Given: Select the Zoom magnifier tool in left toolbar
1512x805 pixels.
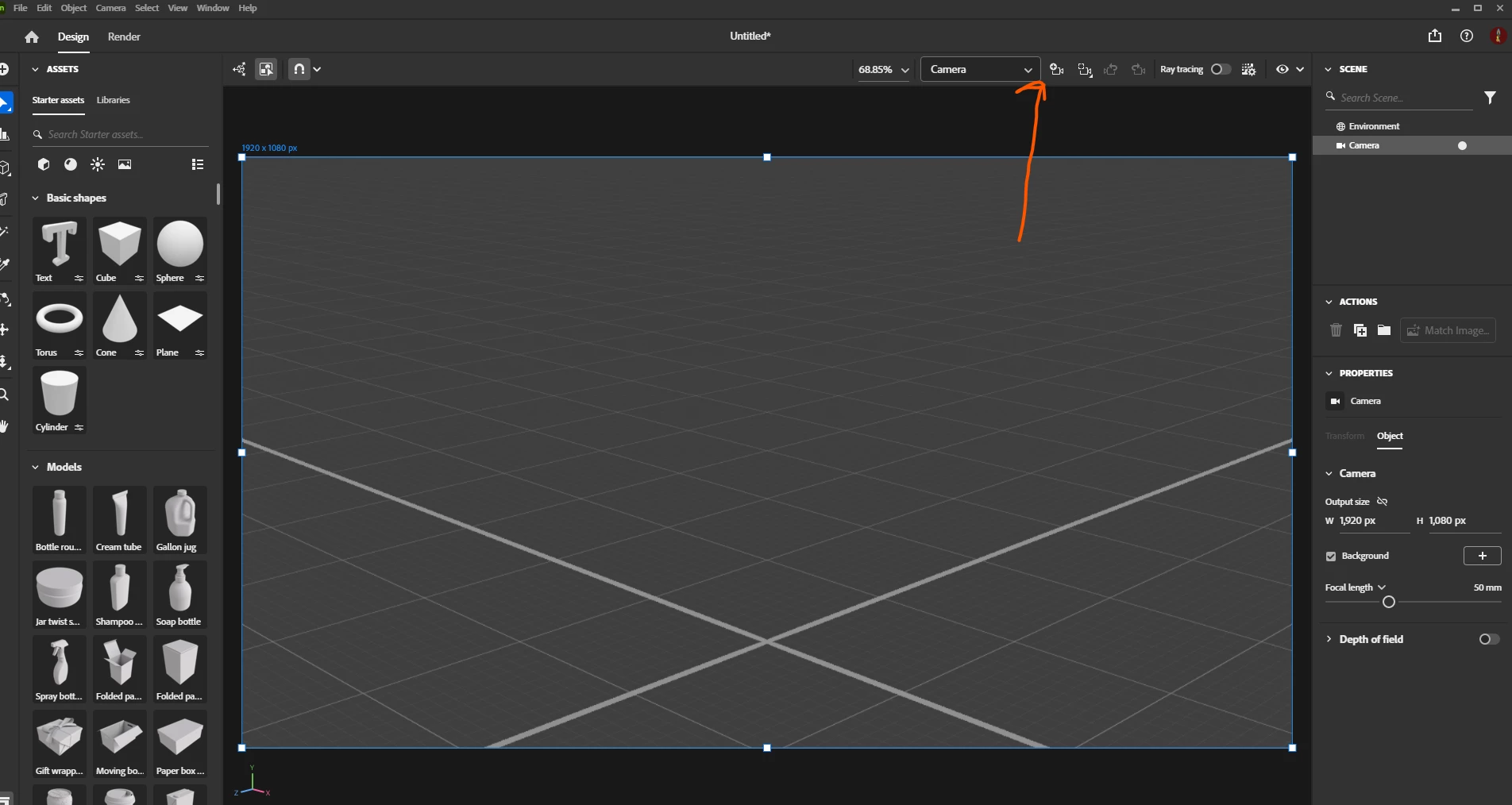Looking at the screenshot, I should point(4,395).
